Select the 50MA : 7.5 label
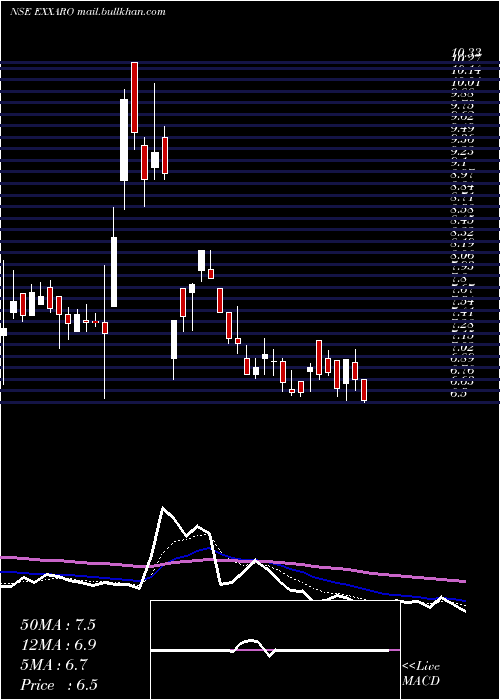The width and height of the screenshot is (500, 700). click(x=58, y=625)
